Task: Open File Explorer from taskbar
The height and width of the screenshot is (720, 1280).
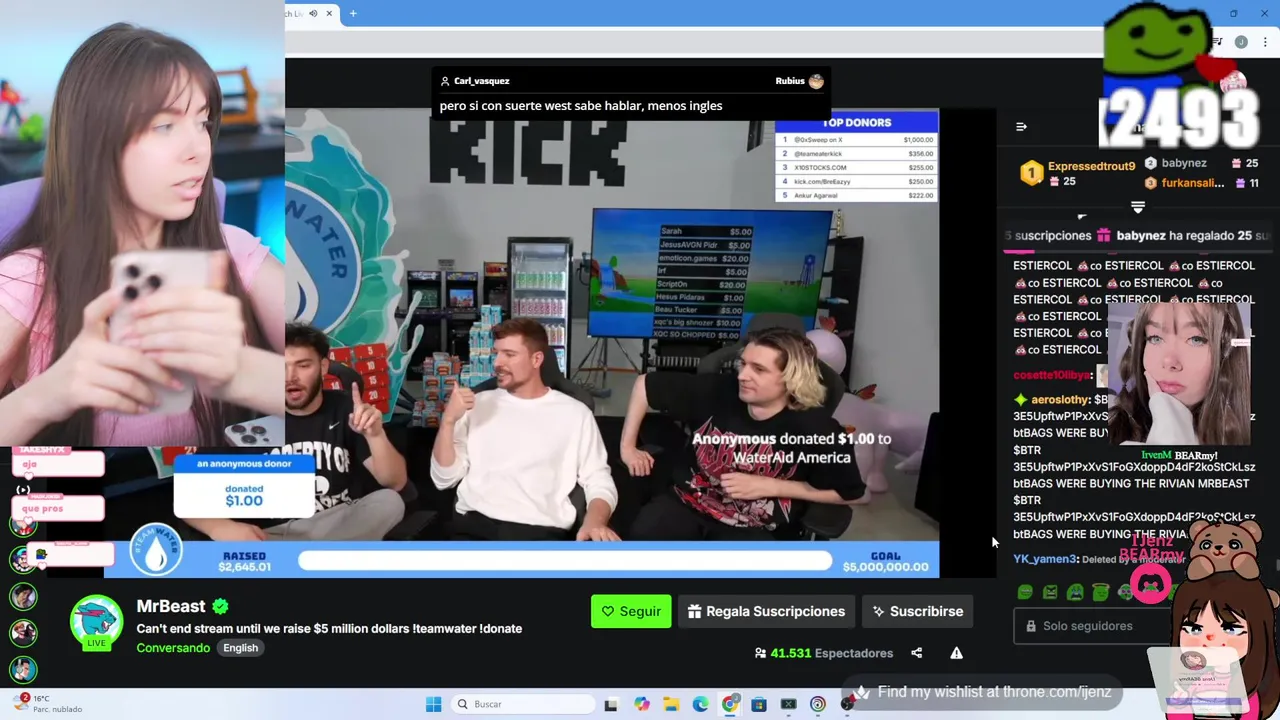Action: coord(671,704)
